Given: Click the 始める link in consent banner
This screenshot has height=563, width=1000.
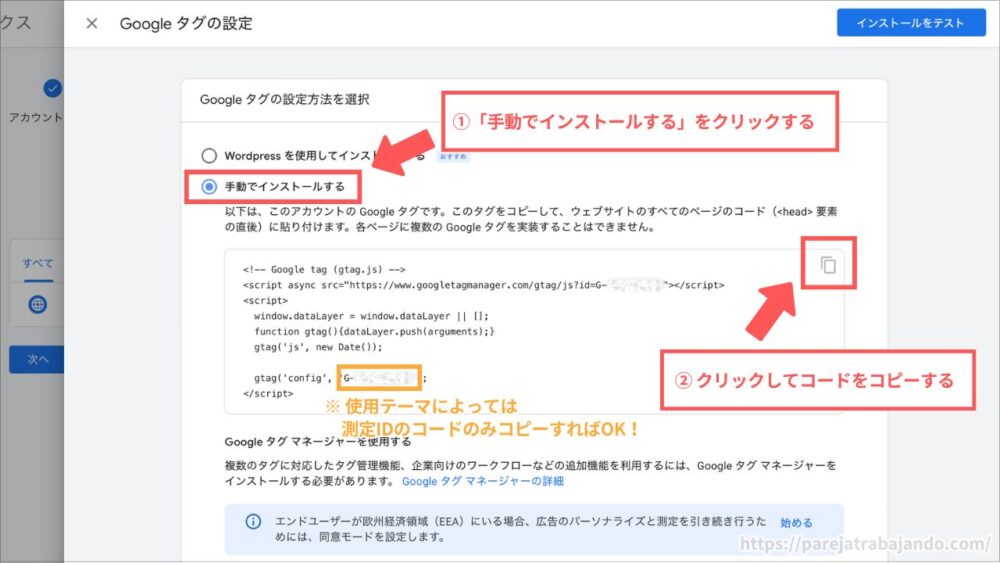Looking at the screenshot, I should 796,522.
